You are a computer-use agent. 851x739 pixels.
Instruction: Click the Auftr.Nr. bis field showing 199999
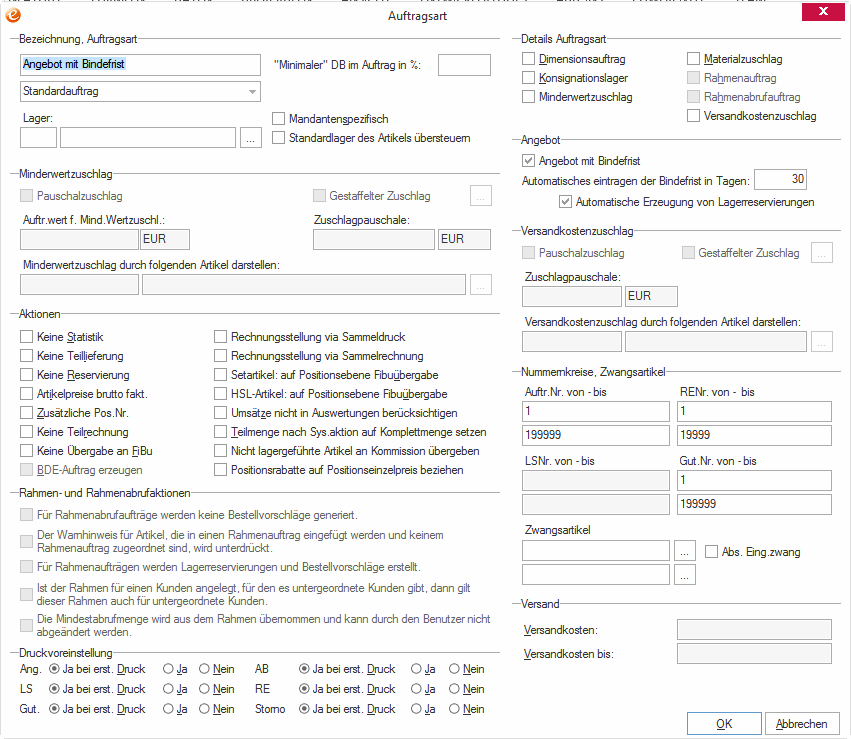coord(595,435)
